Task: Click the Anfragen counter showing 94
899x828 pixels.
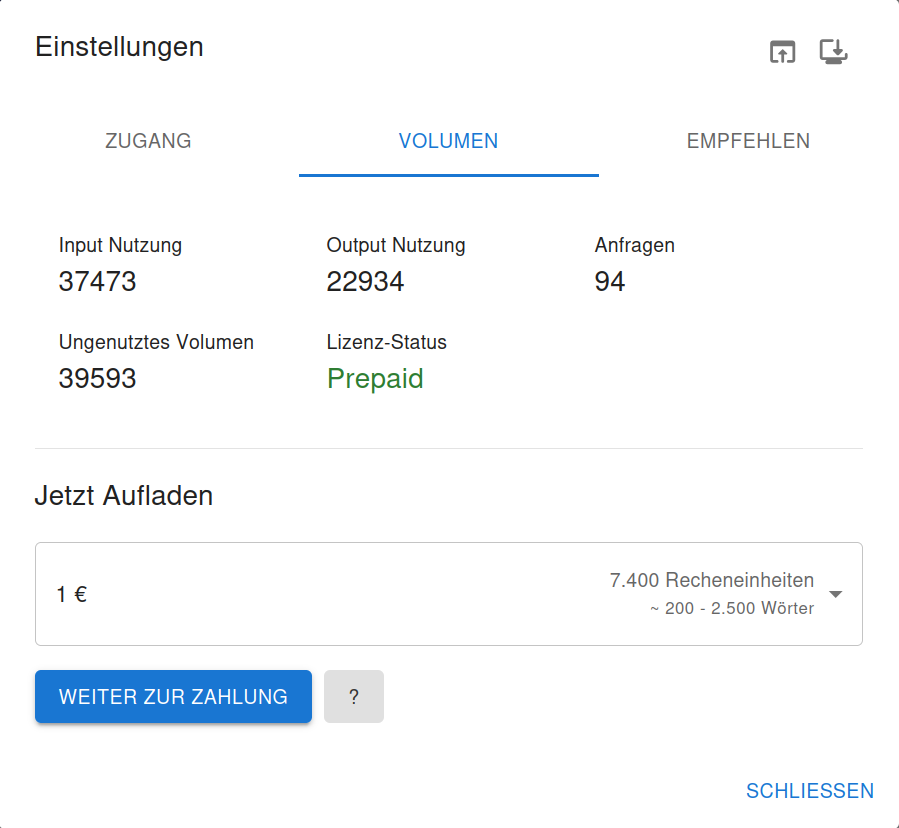Action: coord(610,281)
